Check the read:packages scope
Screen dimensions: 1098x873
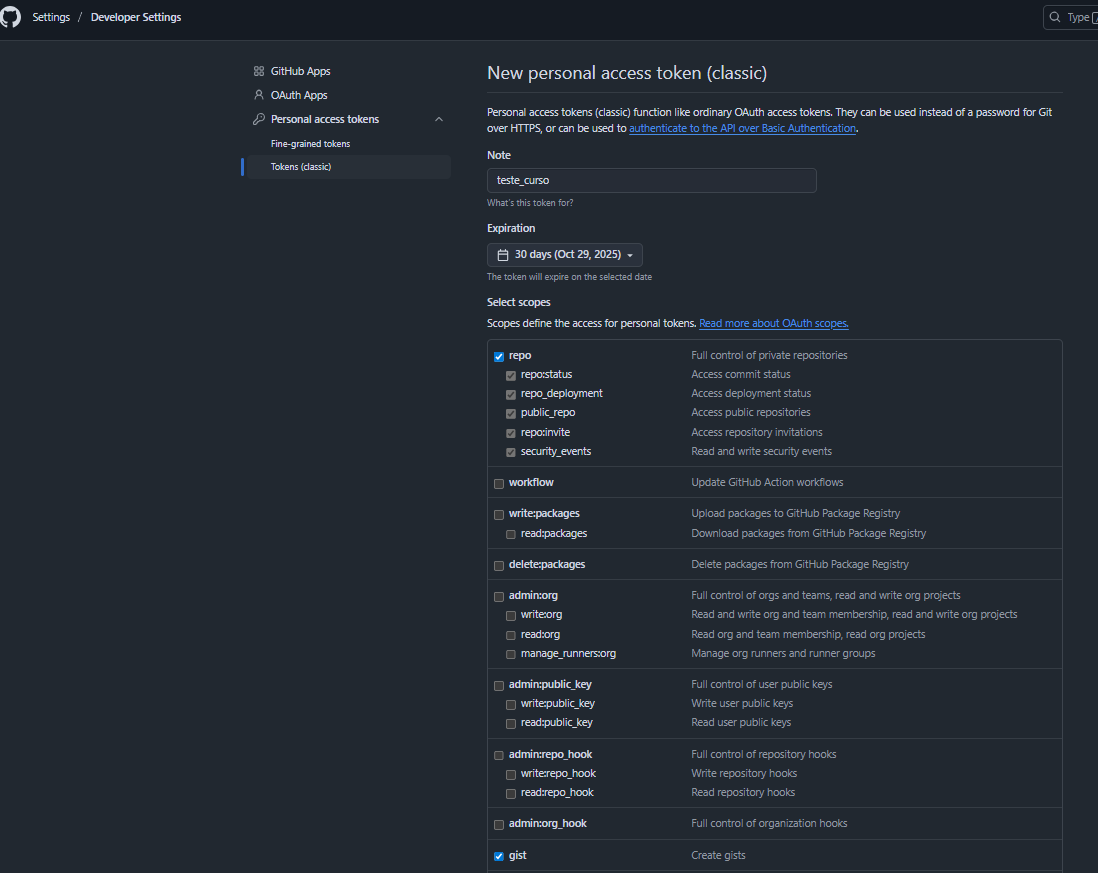(x=511, y=534)
